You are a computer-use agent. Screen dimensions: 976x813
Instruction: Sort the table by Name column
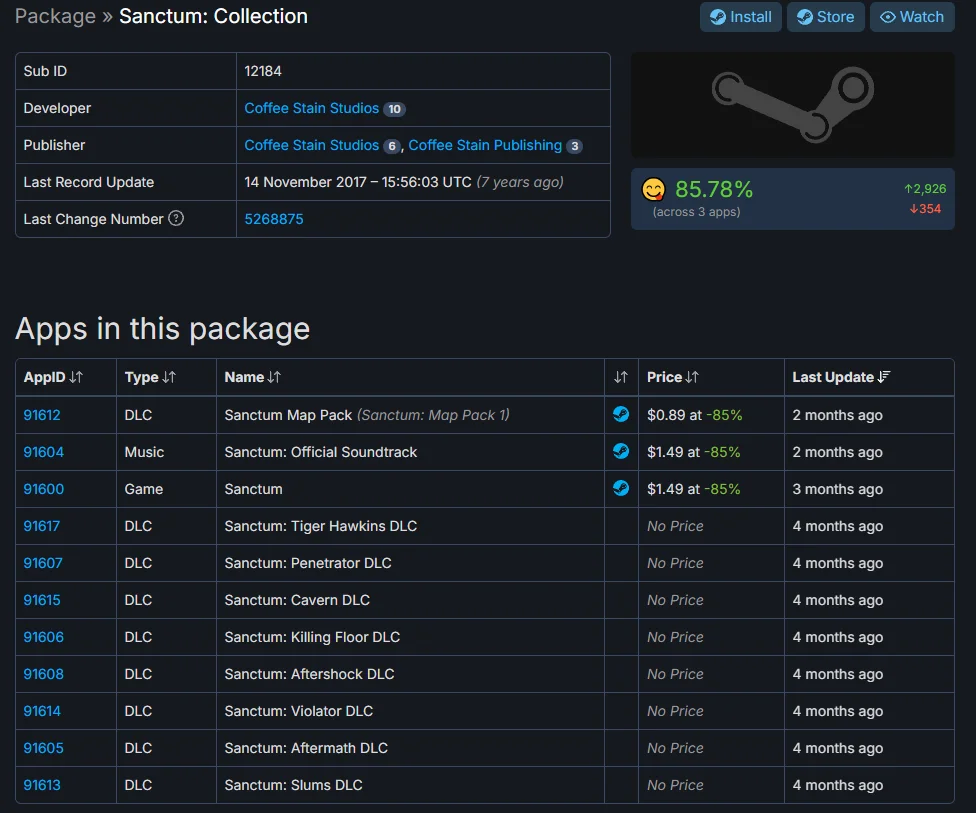[253, 377]
